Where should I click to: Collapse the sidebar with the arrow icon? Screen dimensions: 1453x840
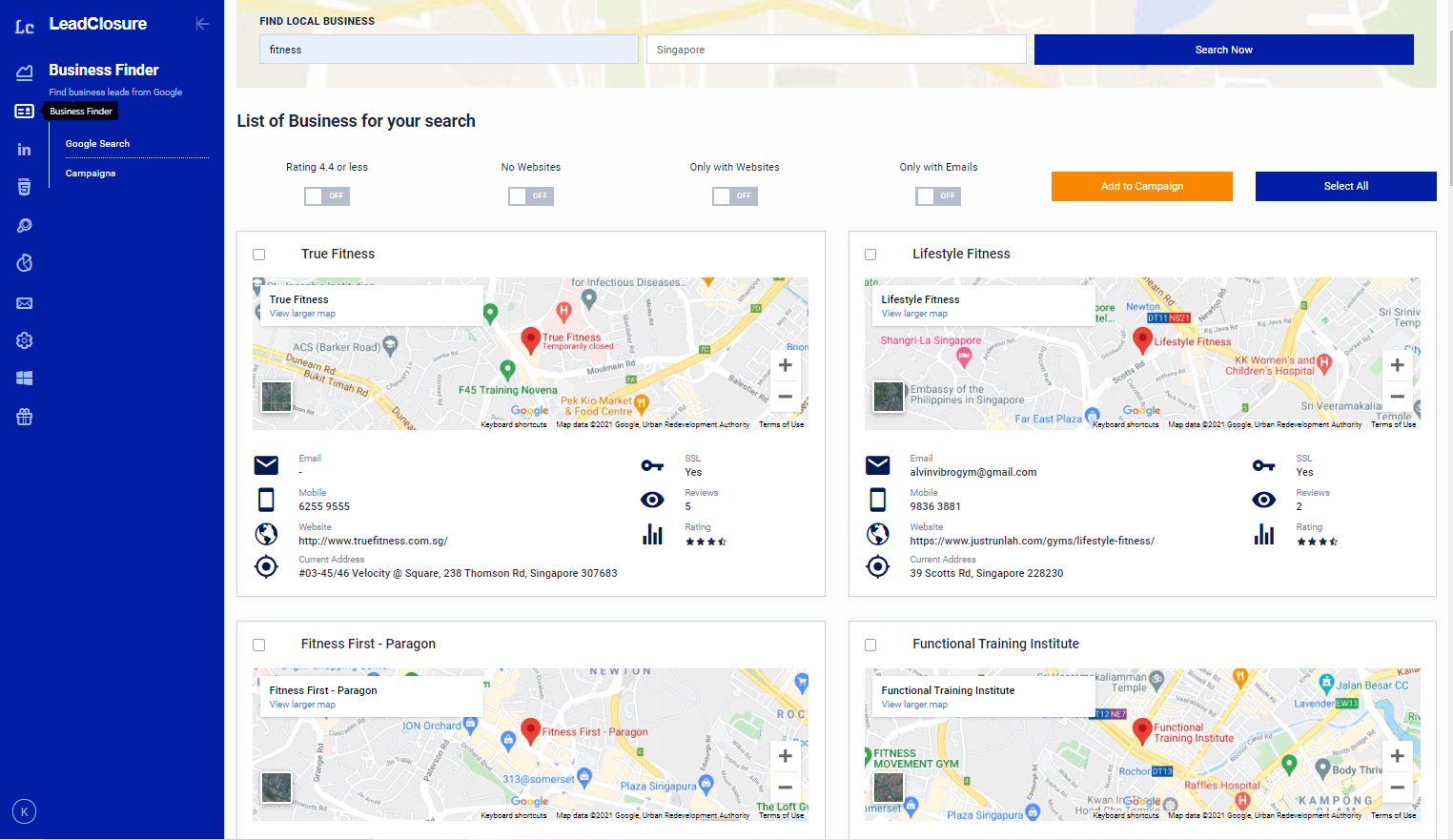point(202,24)
